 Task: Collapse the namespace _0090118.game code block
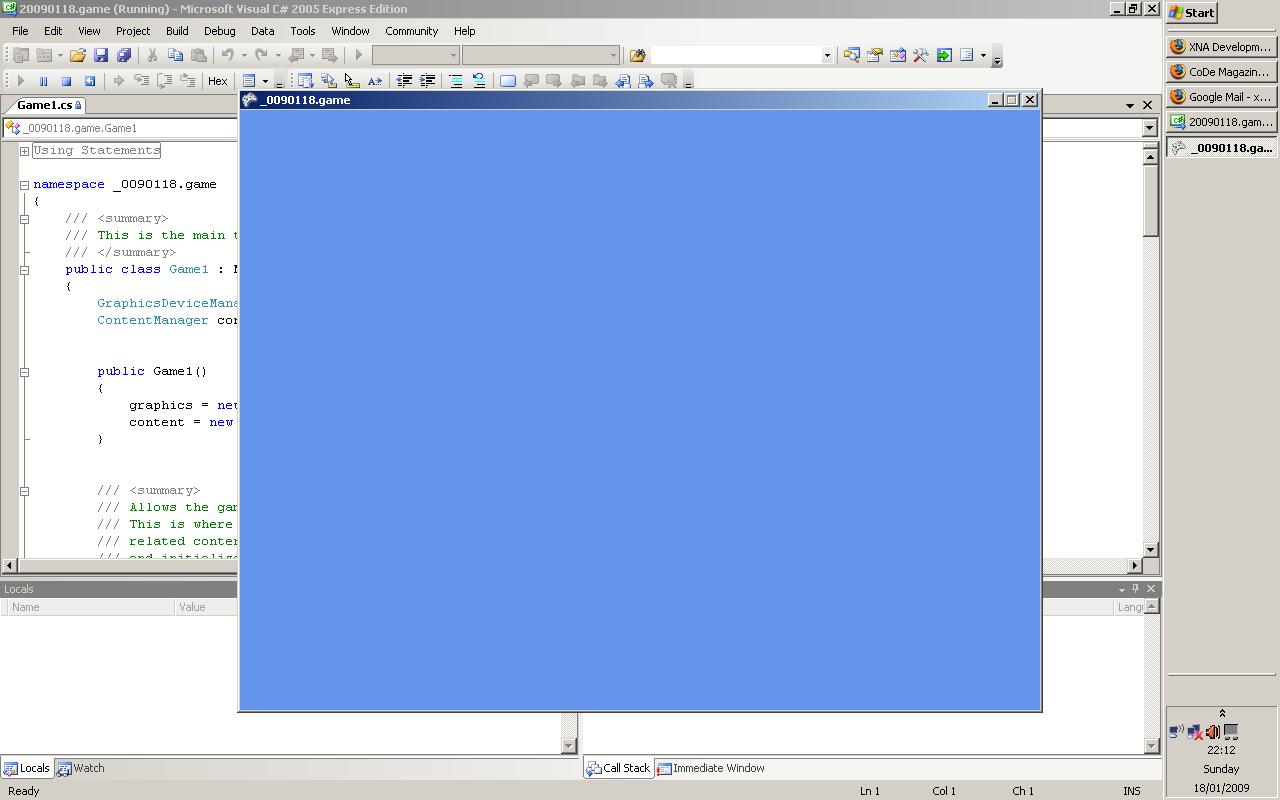[x=24, y=185]
